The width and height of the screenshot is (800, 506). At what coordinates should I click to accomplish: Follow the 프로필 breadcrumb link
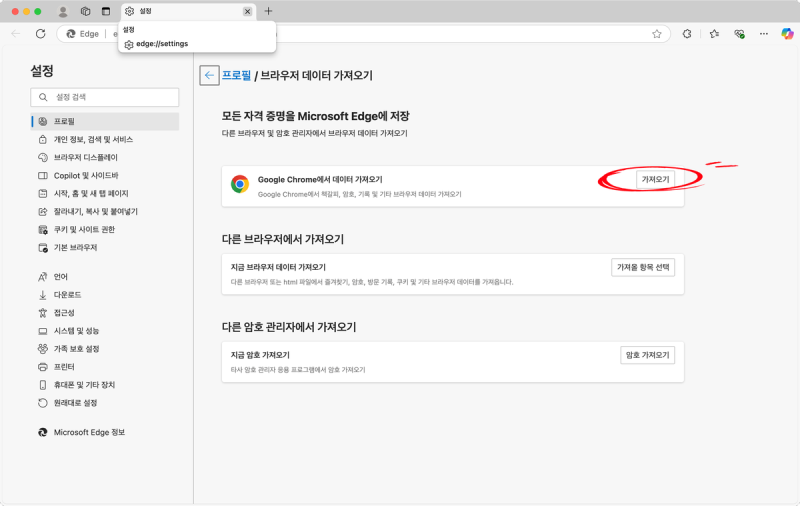click(x=236, y=75)
